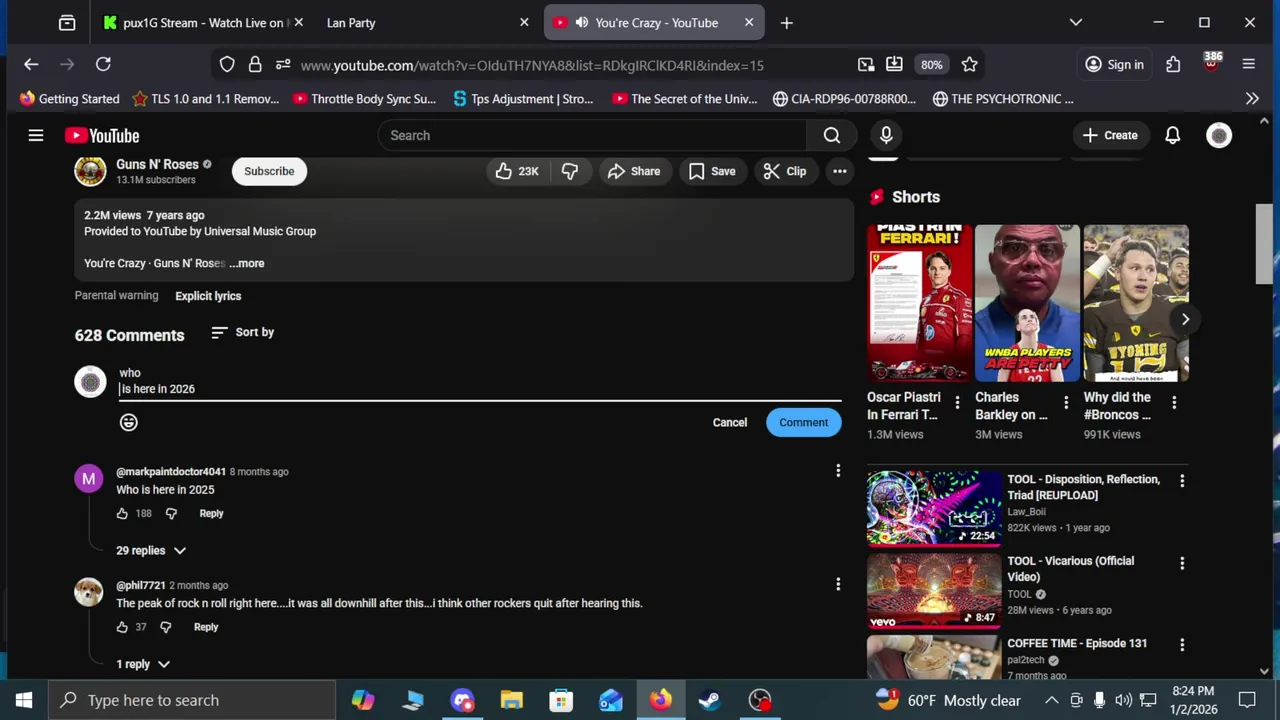Open options for TOOL Disposition video
Screen dimensions: 1280x720
pos(1182,481)
